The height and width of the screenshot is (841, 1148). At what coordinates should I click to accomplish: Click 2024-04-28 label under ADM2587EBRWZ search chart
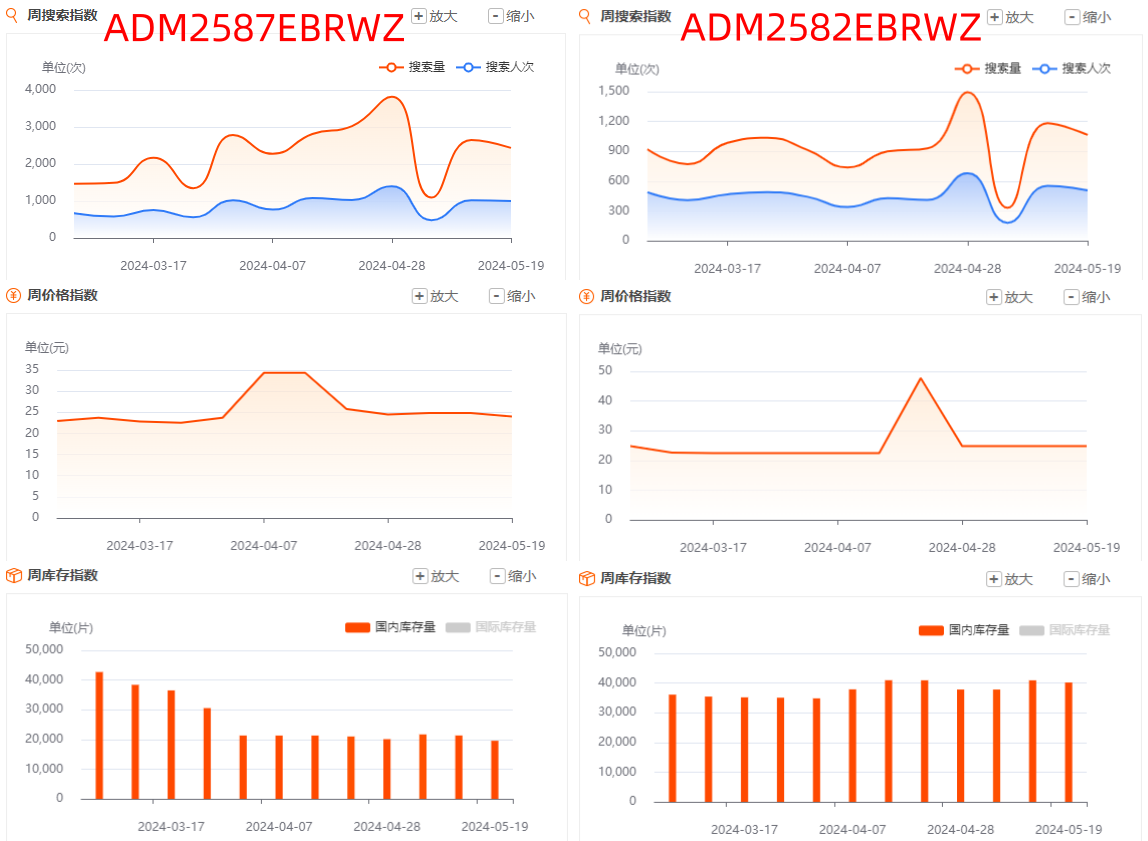(x=392, y=266)
